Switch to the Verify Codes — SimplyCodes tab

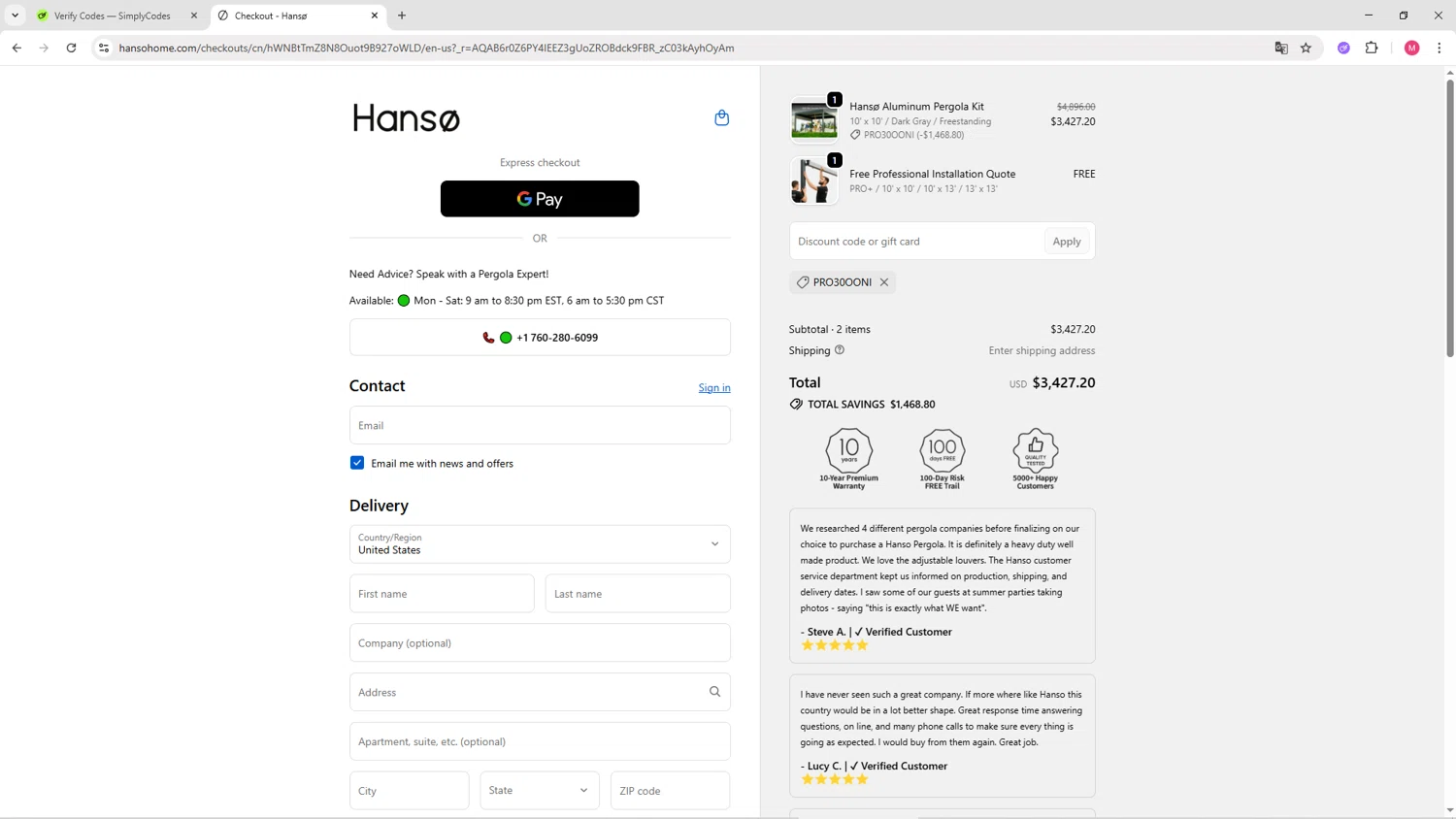point(116,16)
